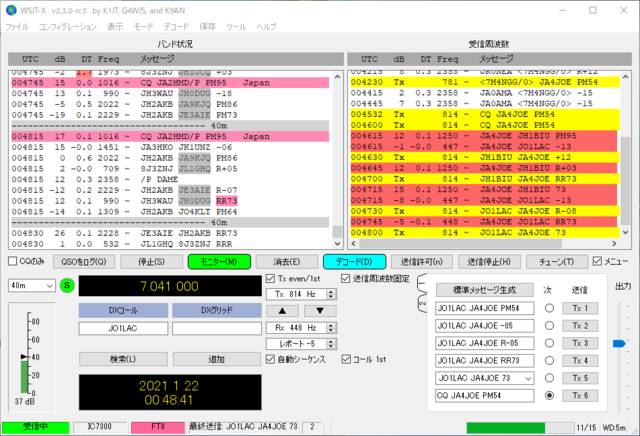Click the empty DXグリッド input field
The height and width of the screenshot is (436, 640).
tap(217, 328)
